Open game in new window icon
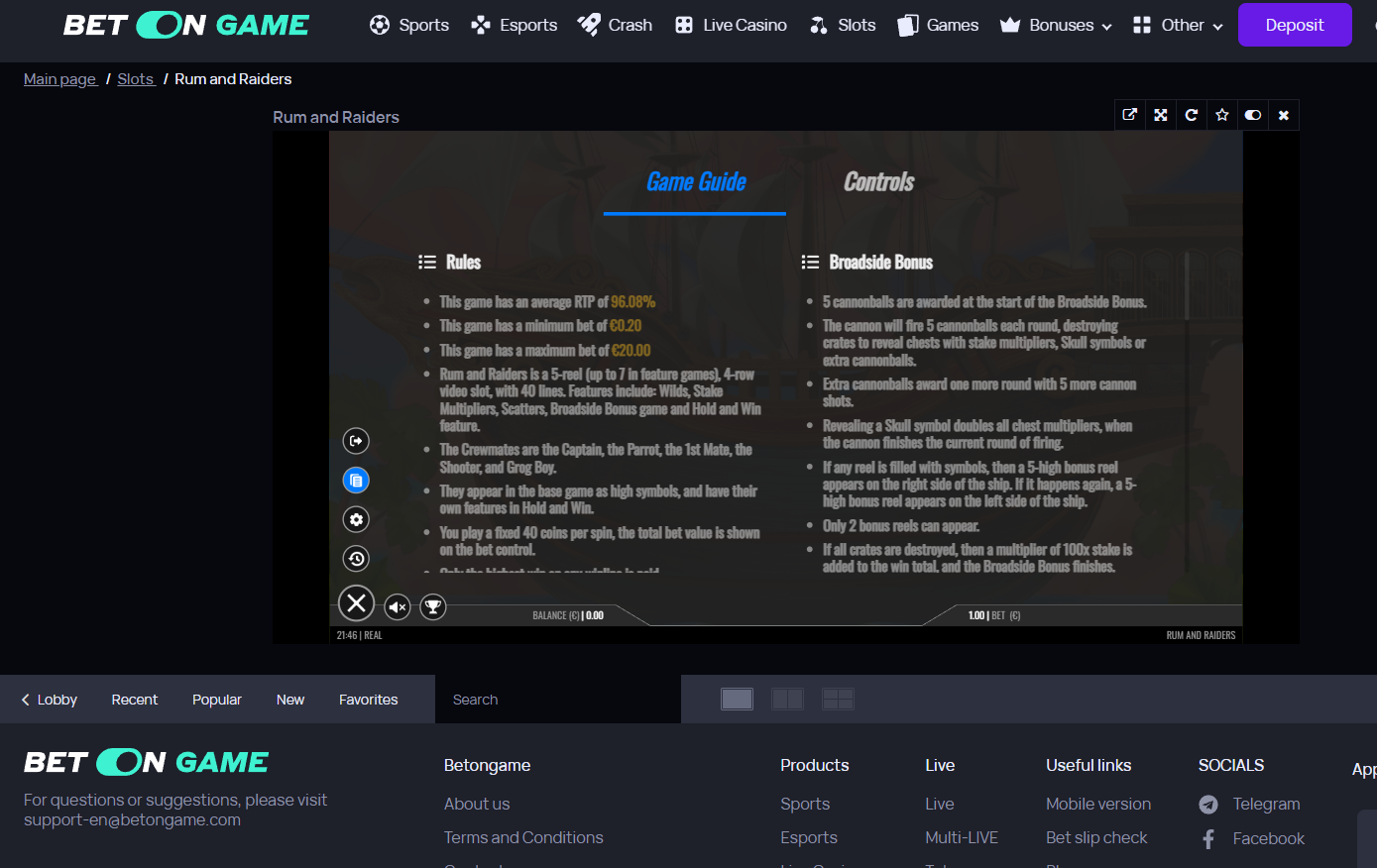Image resolution: width=1377 pixels, height=868 pixels. click(1129, 115)
